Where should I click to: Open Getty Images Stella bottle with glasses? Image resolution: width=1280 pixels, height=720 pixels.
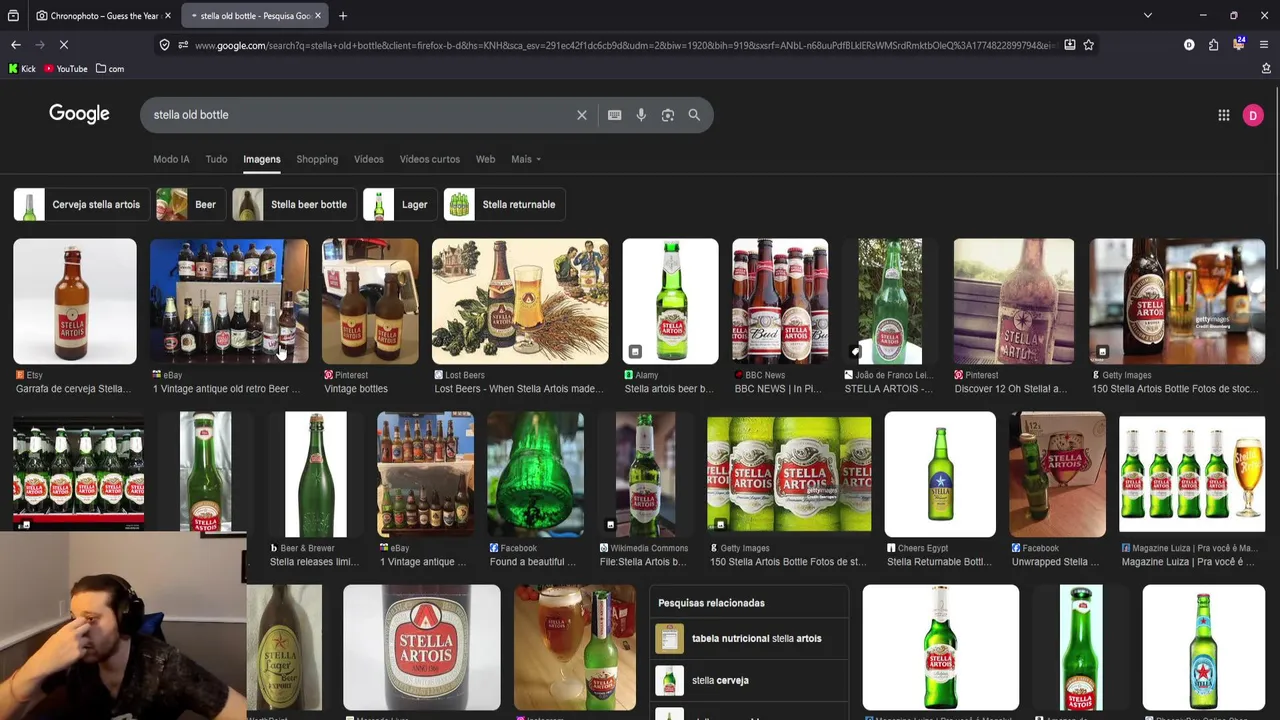pos(1177,301)
